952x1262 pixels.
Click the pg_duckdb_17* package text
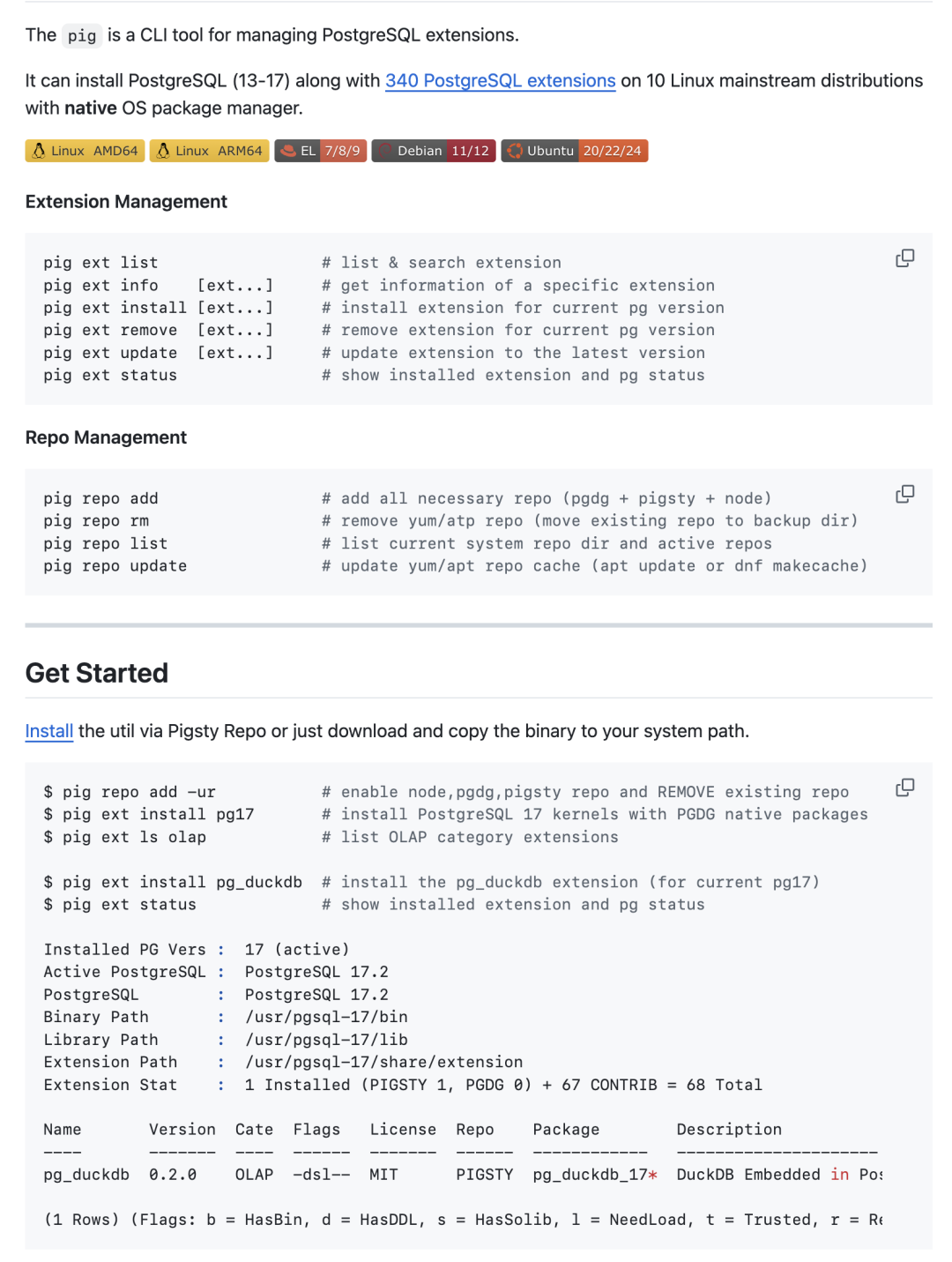pyautogui.click(x=595, y=1175)
